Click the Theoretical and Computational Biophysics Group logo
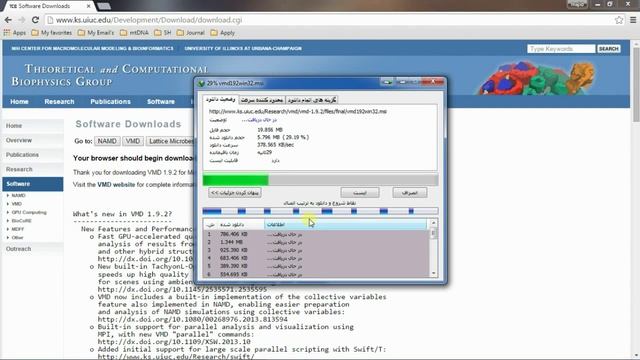640x360 pixels. click(109, 76)
